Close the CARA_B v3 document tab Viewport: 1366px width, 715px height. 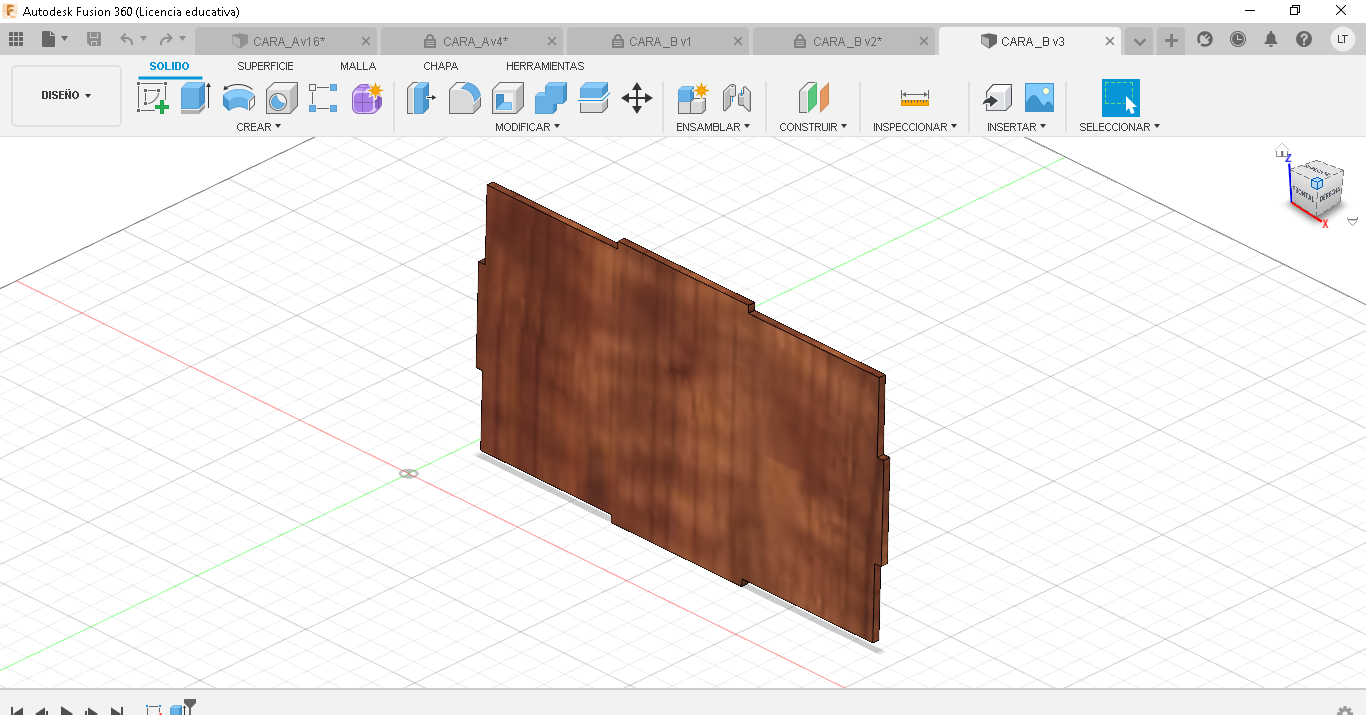[1110, 41]
